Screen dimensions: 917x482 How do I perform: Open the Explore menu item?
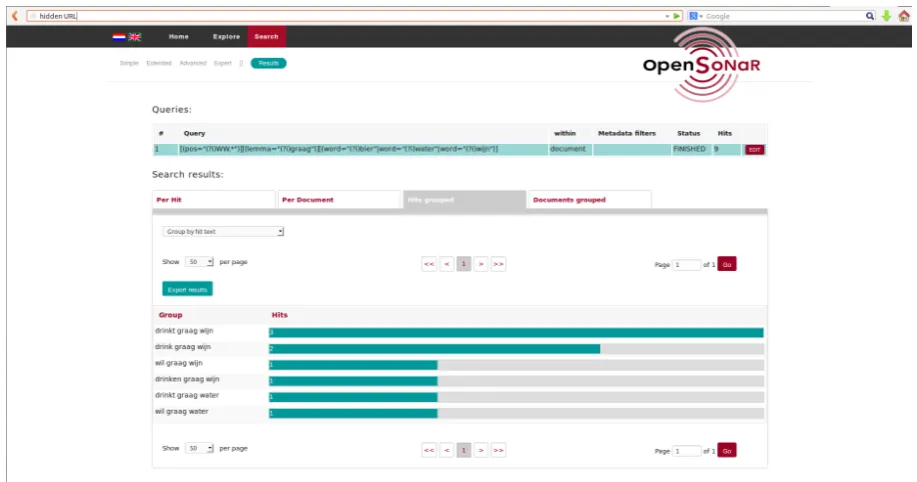(226, 37)
